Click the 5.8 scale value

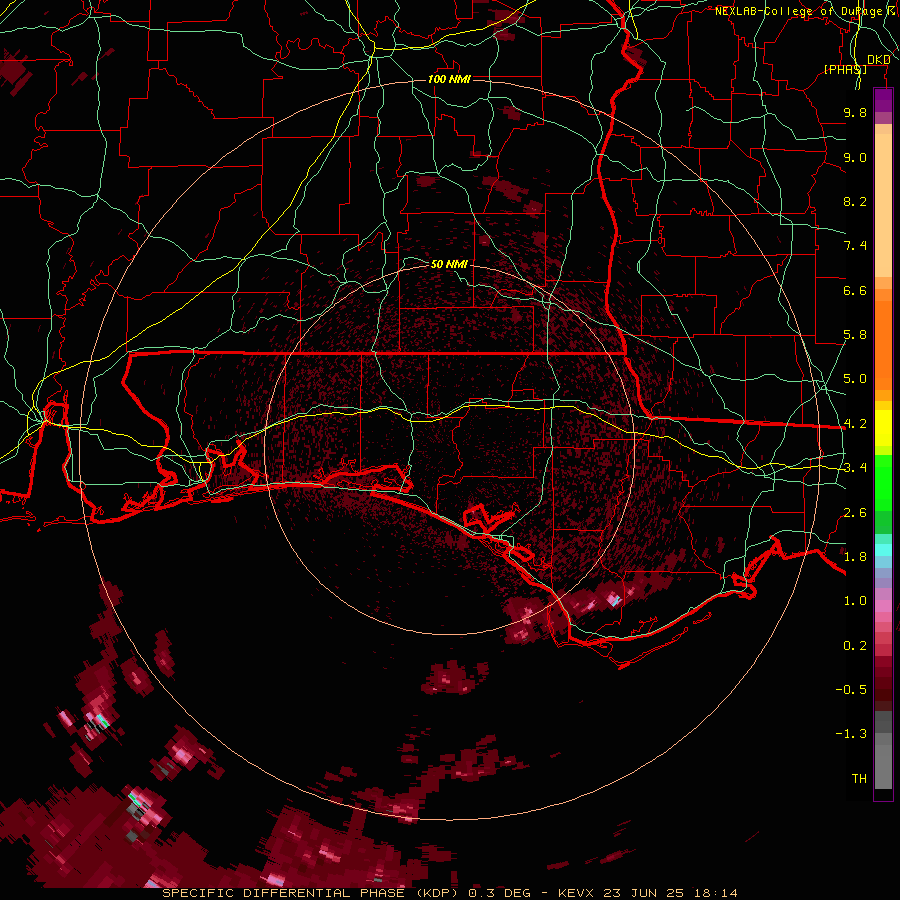[x=855, y=335]
